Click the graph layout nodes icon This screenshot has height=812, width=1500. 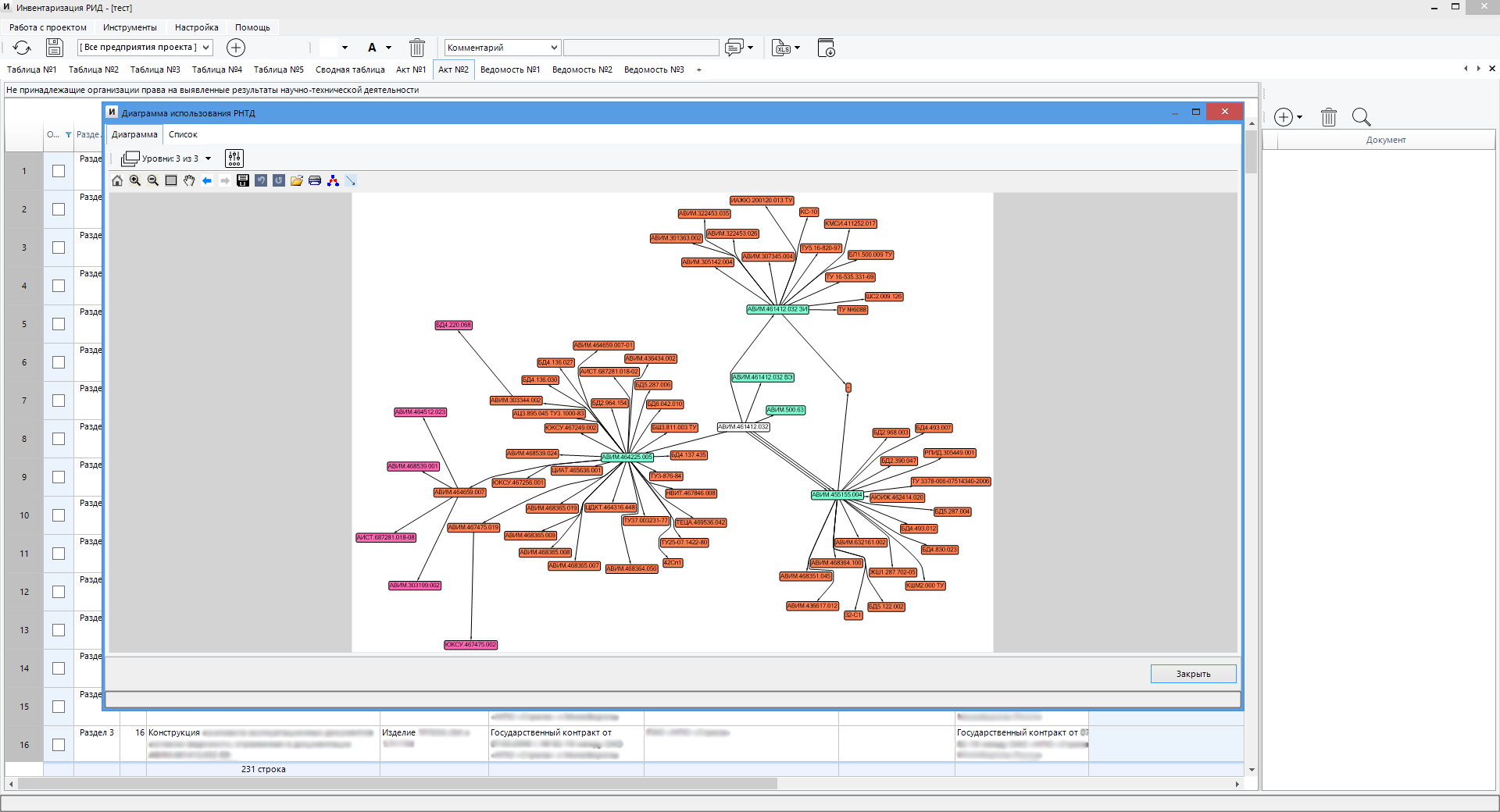(x=333, y=180)
